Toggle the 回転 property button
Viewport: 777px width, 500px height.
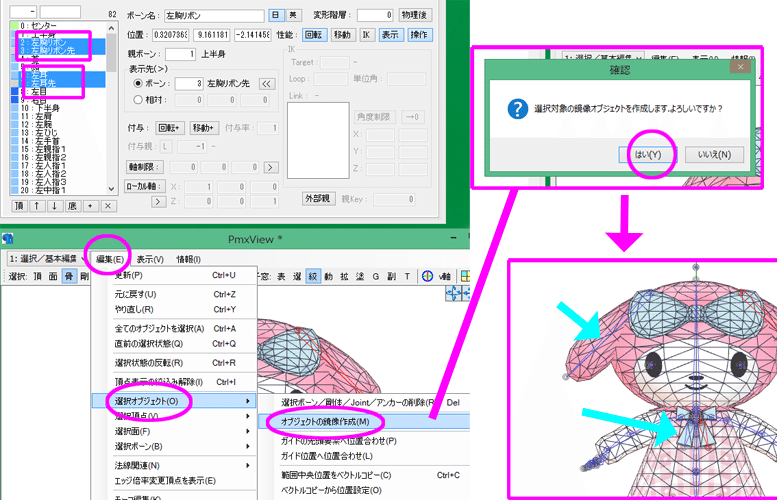click(314, 35)
